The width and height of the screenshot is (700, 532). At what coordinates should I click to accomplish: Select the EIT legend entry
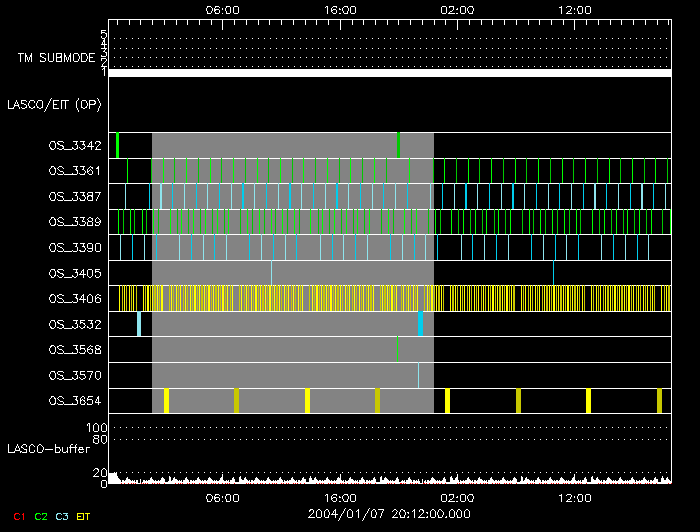[x=84, y=516]
